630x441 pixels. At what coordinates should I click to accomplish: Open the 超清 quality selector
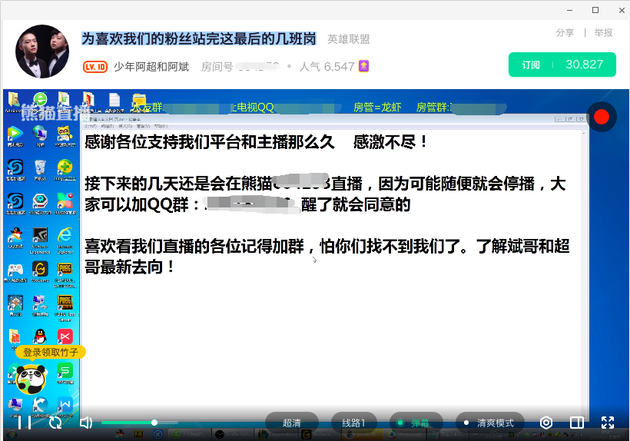pyautogui.click(x=293, y=423)
